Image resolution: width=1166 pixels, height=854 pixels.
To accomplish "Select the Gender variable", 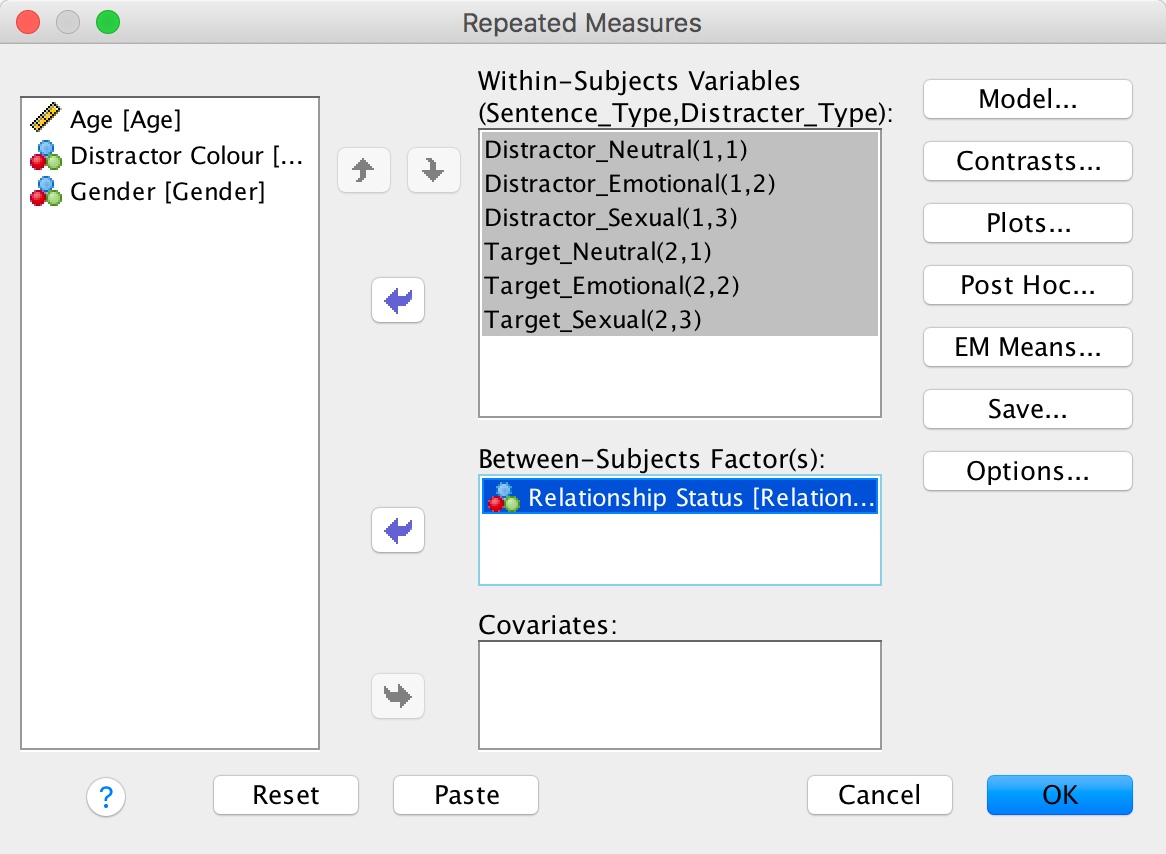I will (166, 192).
